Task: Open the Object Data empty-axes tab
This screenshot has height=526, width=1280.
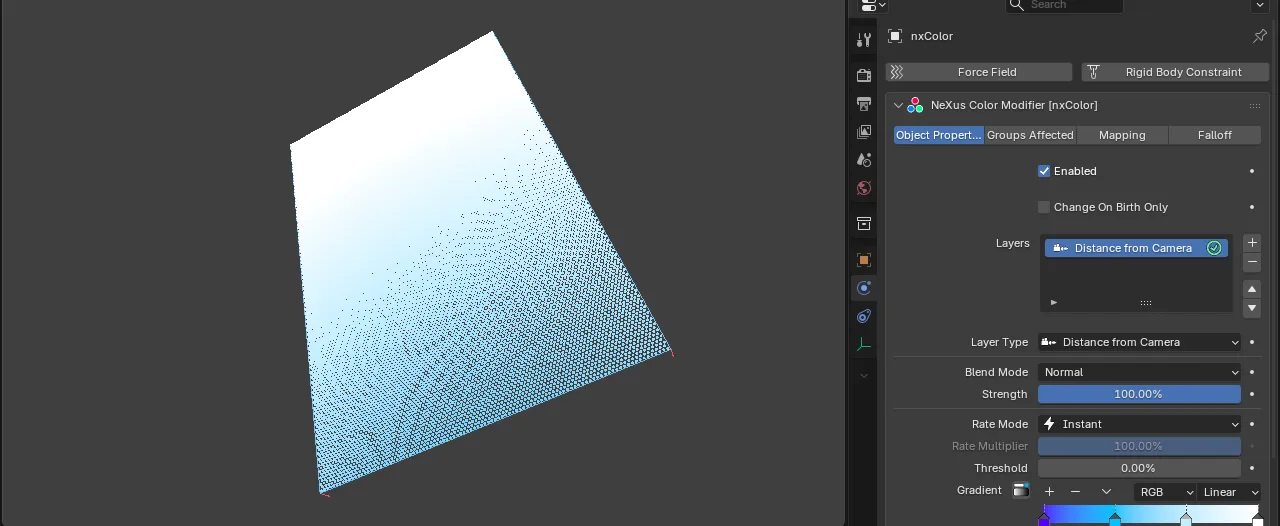Action: click(864, 344)
